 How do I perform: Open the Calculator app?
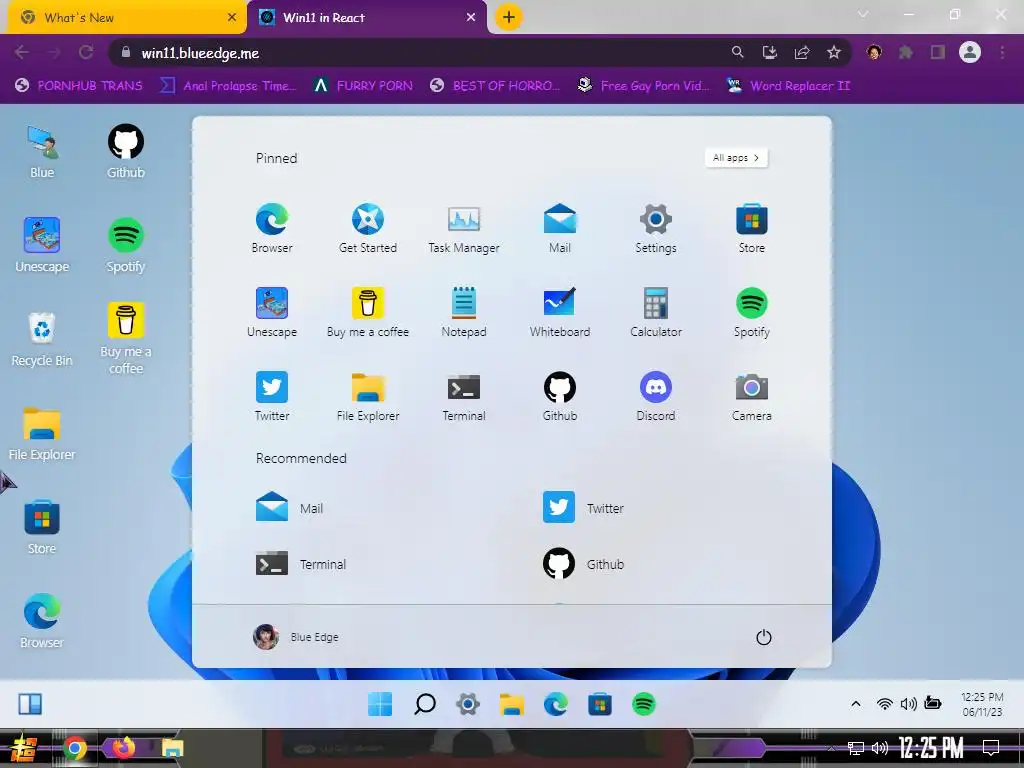click(x=656, y=312)
